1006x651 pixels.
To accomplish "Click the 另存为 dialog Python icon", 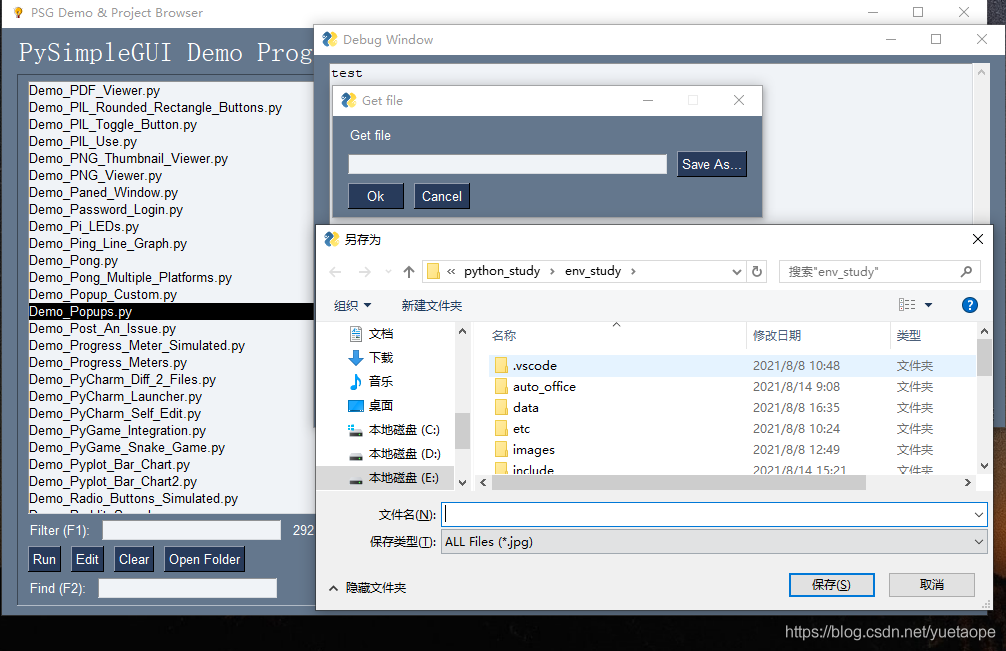I will (x=331, y=239).
